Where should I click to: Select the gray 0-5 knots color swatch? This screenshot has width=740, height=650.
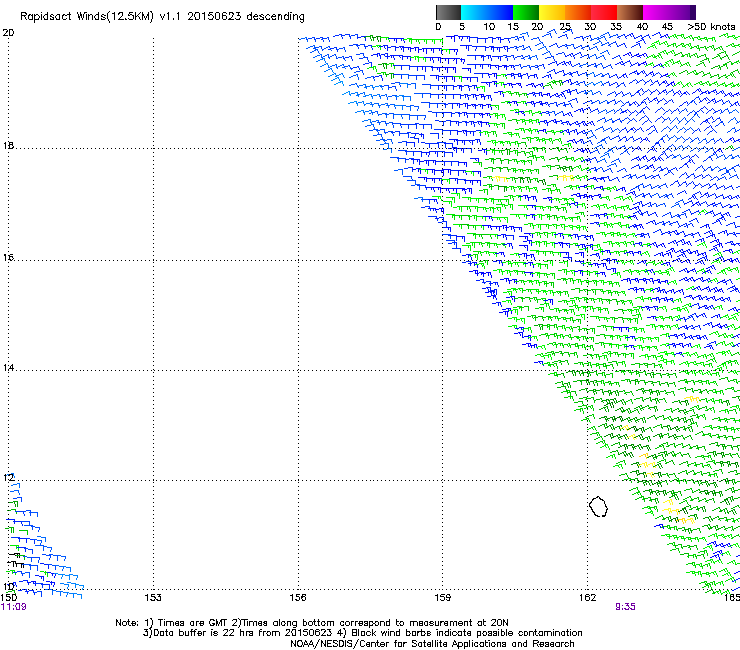(448, 12)
